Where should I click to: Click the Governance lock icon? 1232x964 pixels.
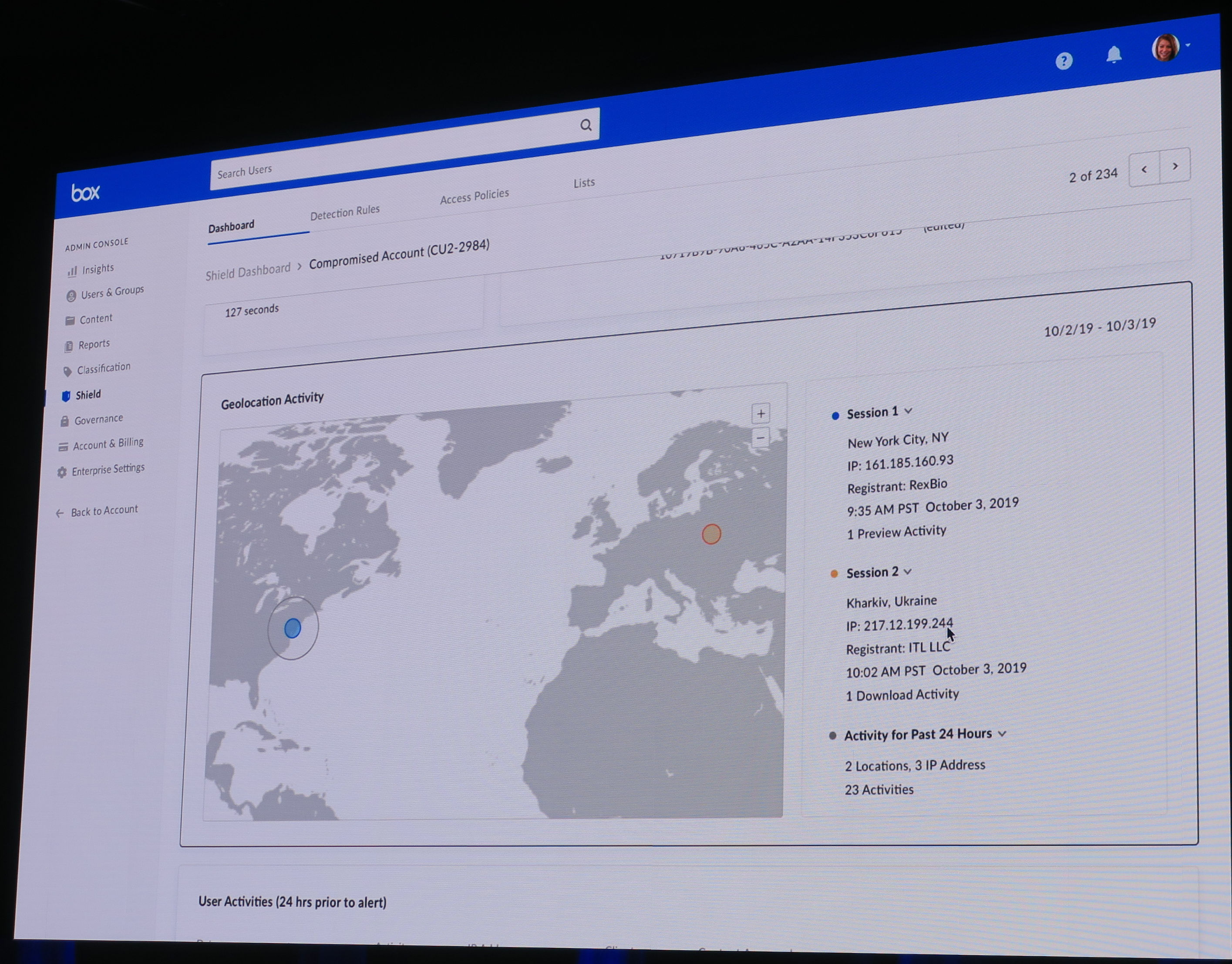64,421
